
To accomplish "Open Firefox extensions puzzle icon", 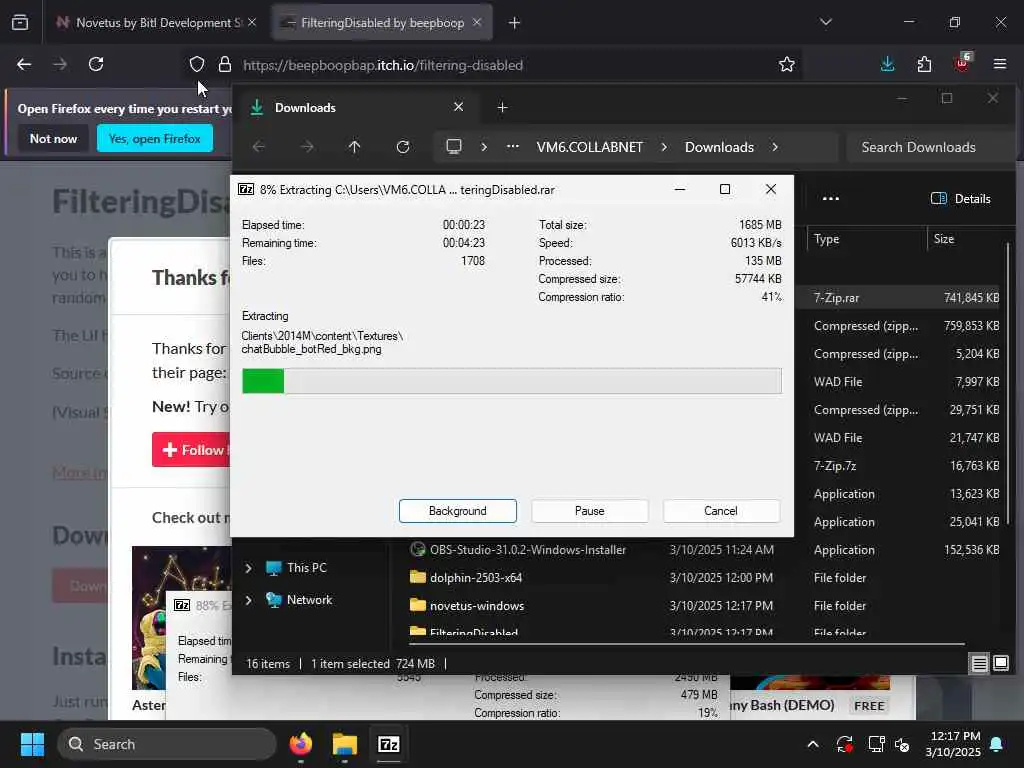I will pos(924,64).
